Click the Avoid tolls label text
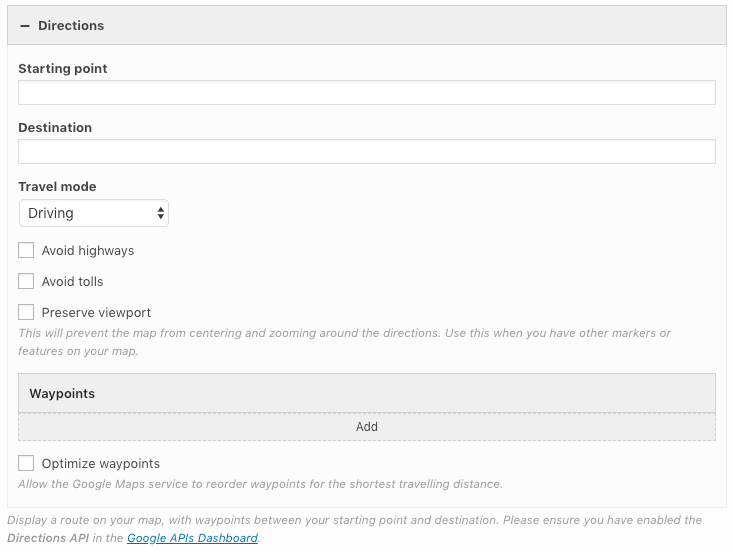Viewport: 733px width, 551px height. [x=72, y=281]
